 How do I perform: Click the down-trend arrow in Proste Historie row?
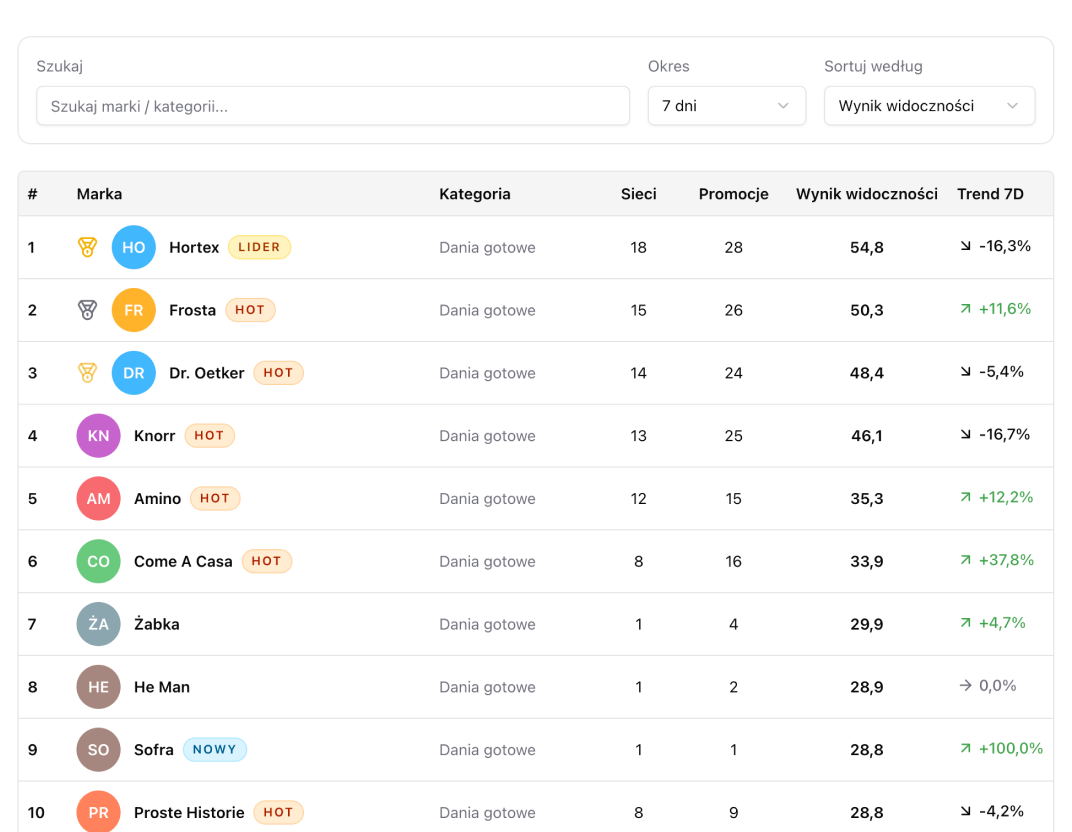[x=965, y=811]
